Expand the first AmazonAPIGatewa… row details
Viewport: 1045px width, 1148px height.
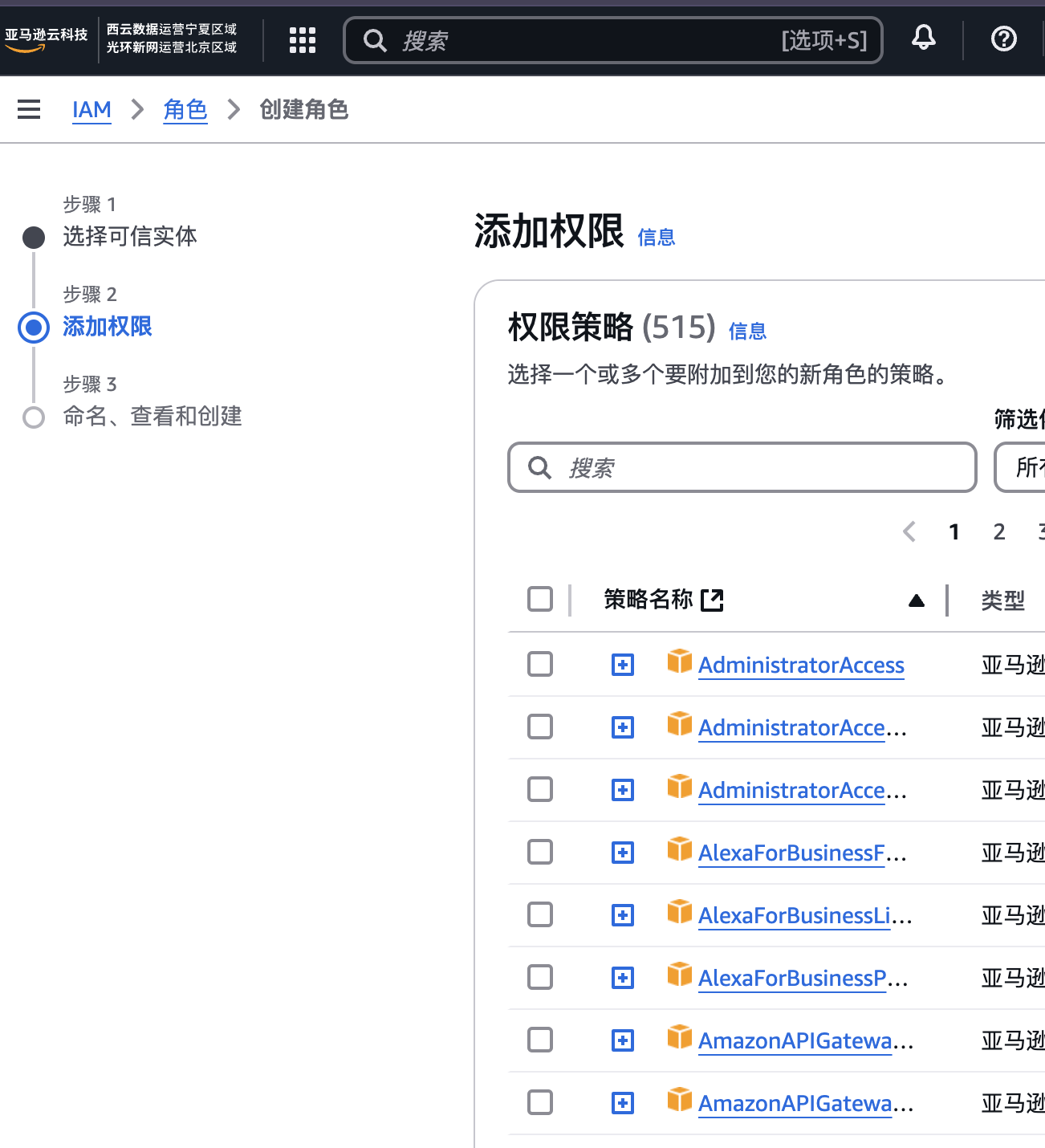point(623,1040)
